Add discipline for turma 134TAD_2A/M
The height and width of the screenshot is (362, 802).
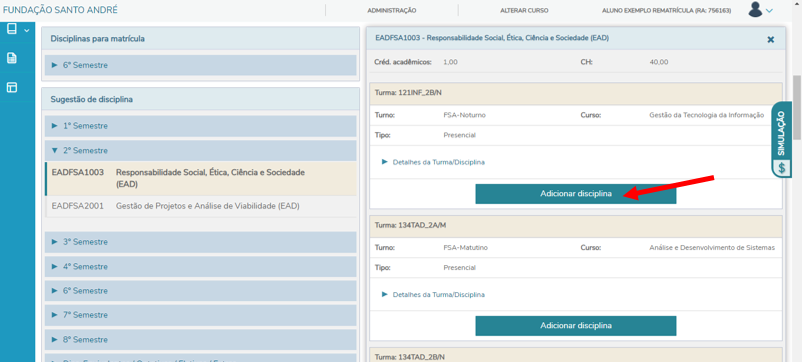(x=575, y=326)
